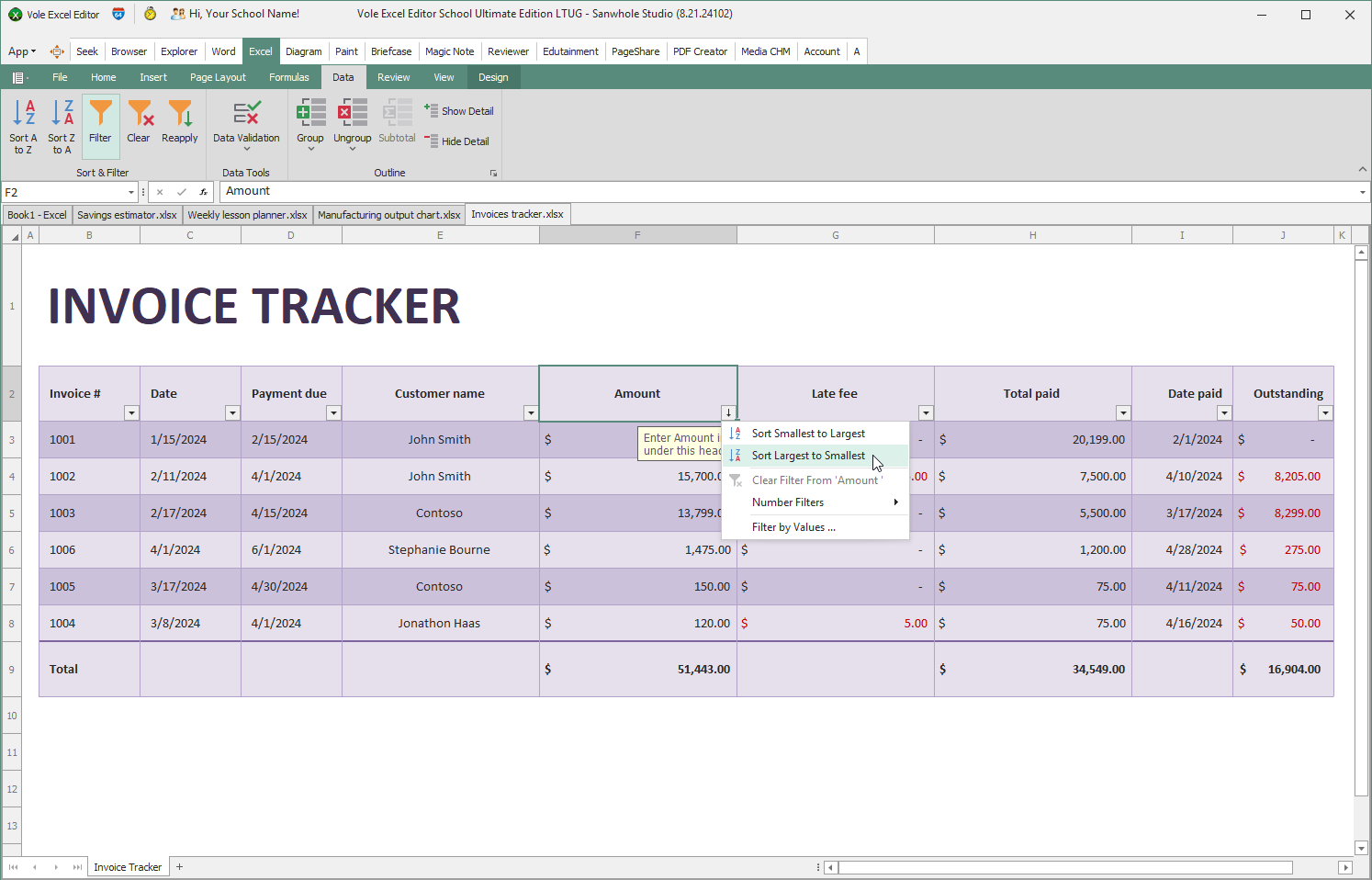Image resolution: width=1372 pixels, height=880 pixels.
Task: Click the confirm checkmark in formula bar
Action: coord(182,192)
